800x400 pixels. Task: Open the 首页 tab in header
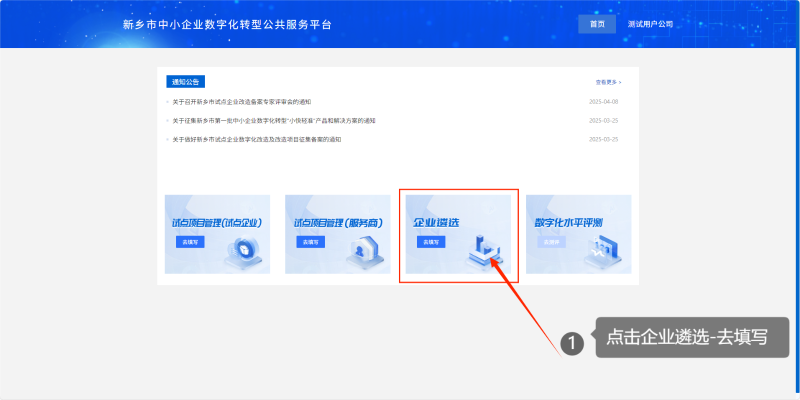(597, 24)
